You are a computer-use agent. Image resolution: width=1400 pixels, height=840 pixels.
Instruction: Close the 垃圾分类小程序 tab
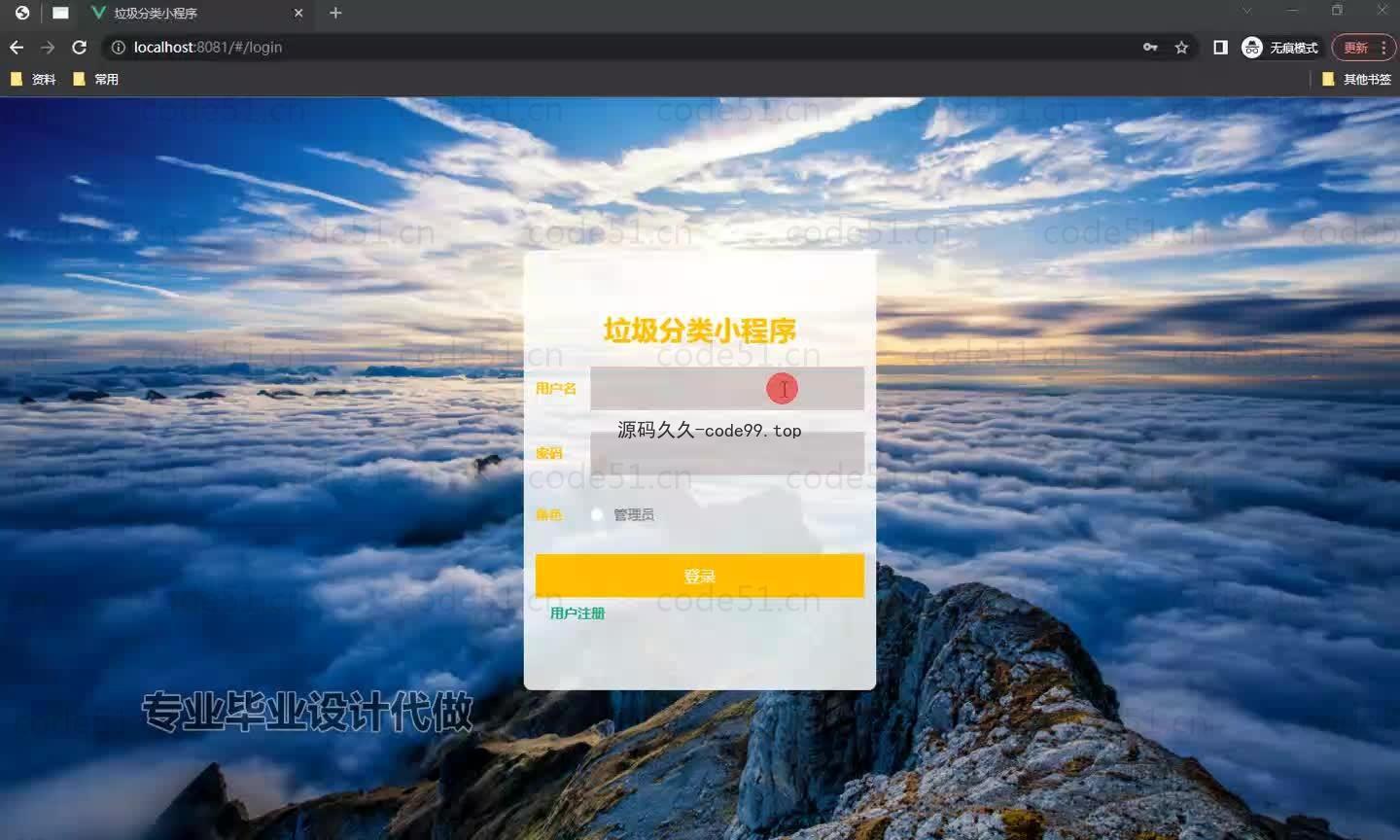click(298, 14)
